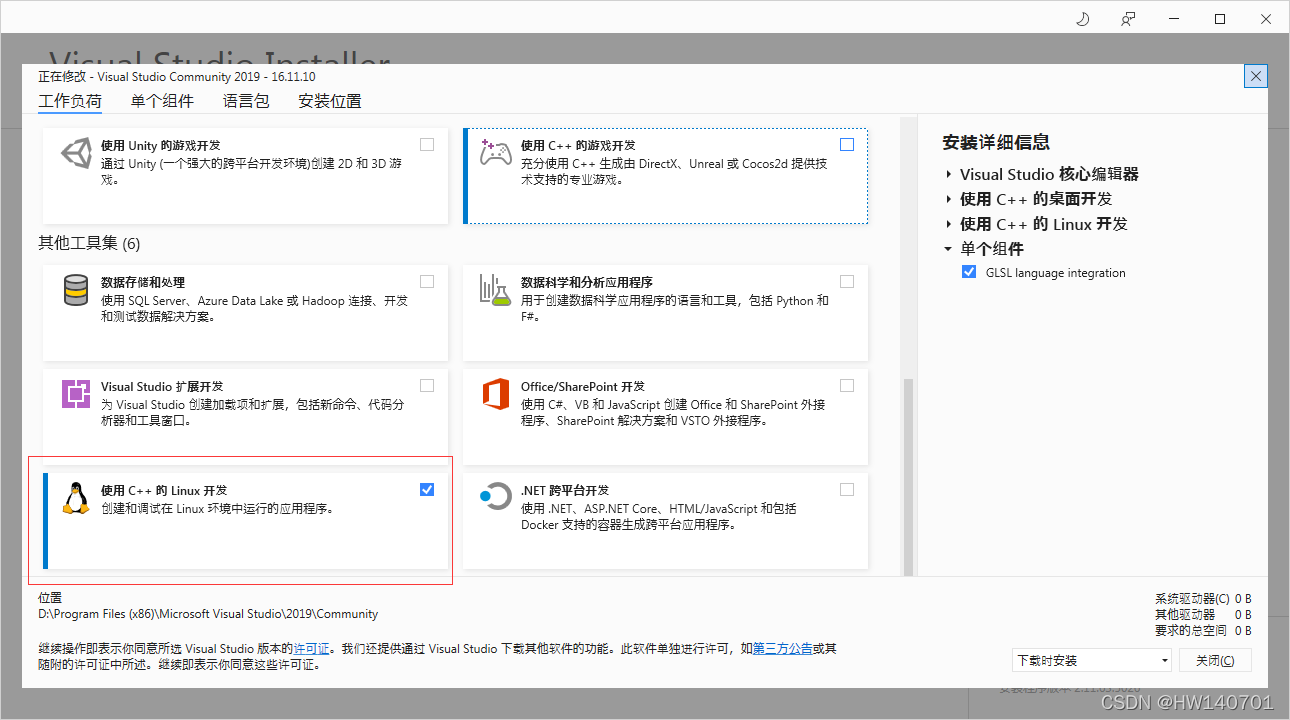Click the night mode moon icon in title bar

[1082, 19]
